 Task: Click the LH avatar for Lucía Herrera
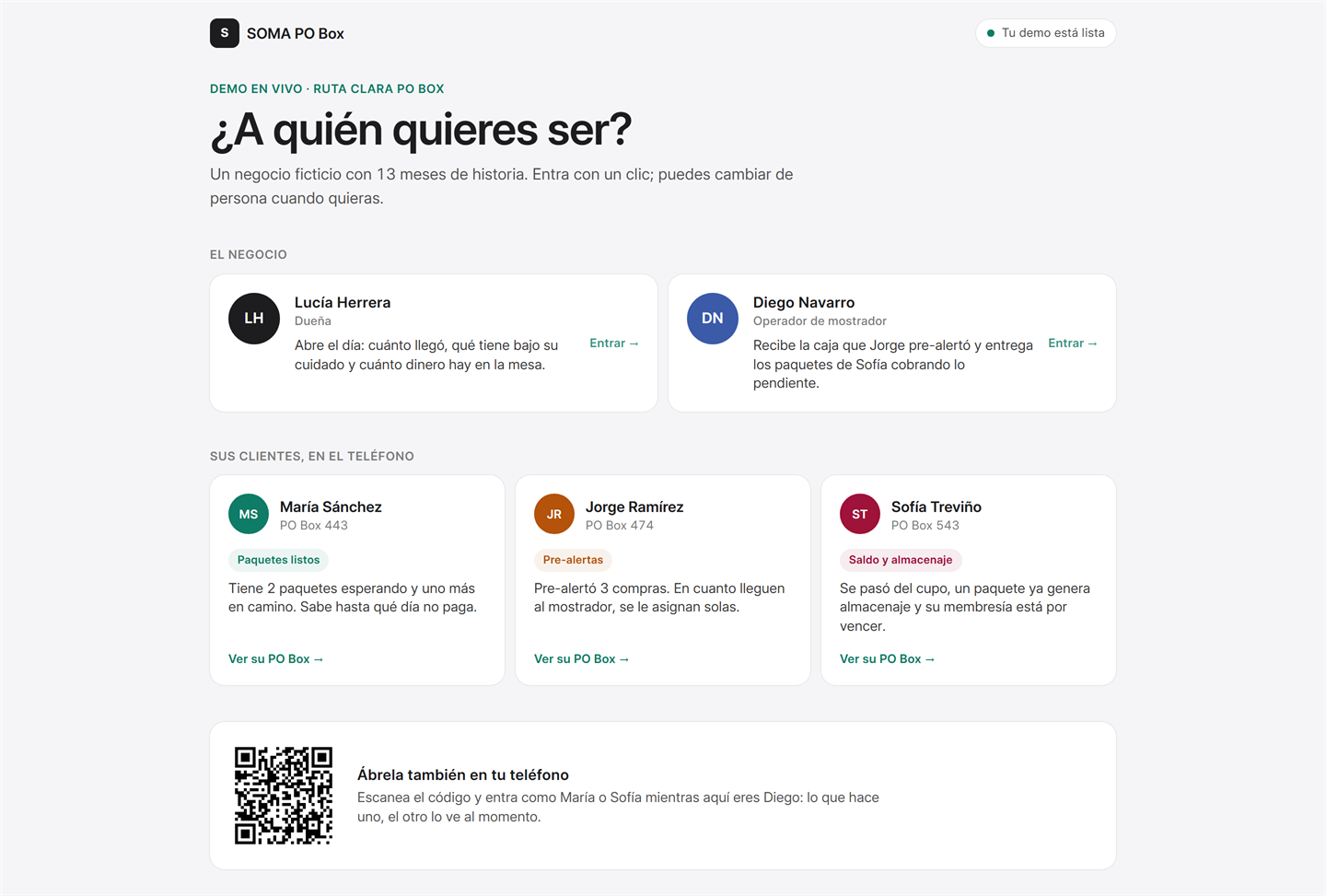pos(254,319)
